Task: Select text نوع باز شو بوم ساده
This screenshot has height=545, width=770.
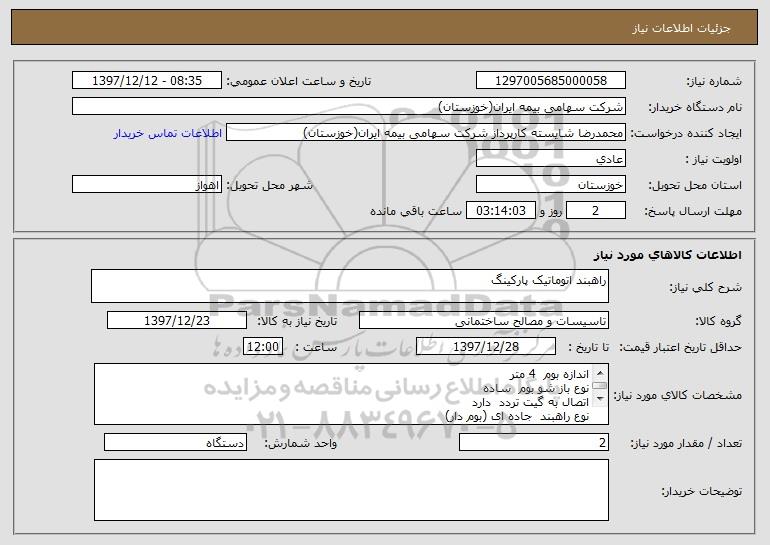Action: [536, 388]
